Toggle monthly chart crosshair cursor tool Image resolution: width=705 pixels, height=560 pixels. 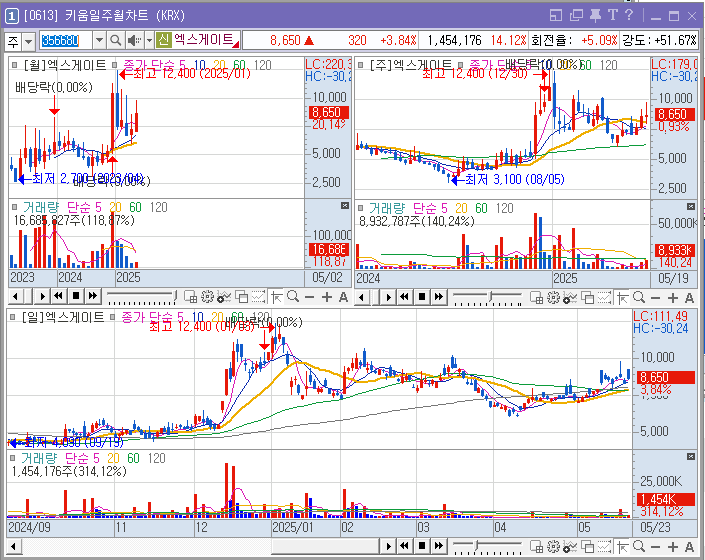coord(277,297)
